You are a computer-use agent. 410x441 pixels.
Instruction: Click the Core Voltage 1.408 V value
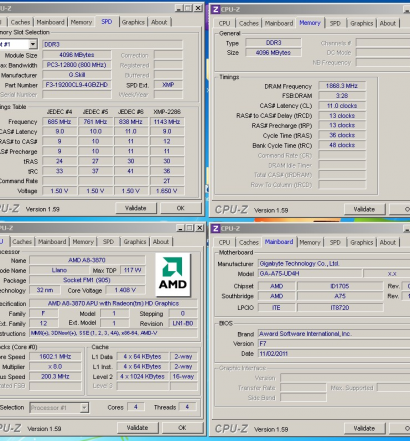coord(125,290)
